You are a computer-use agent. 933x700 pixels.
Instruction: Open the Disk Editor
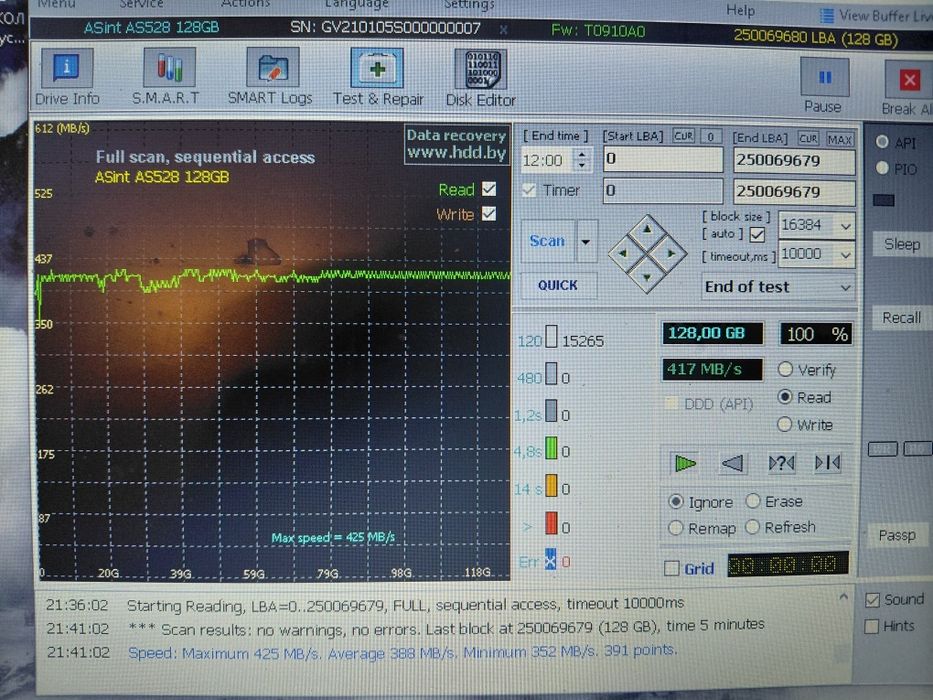tap(480, 78)
